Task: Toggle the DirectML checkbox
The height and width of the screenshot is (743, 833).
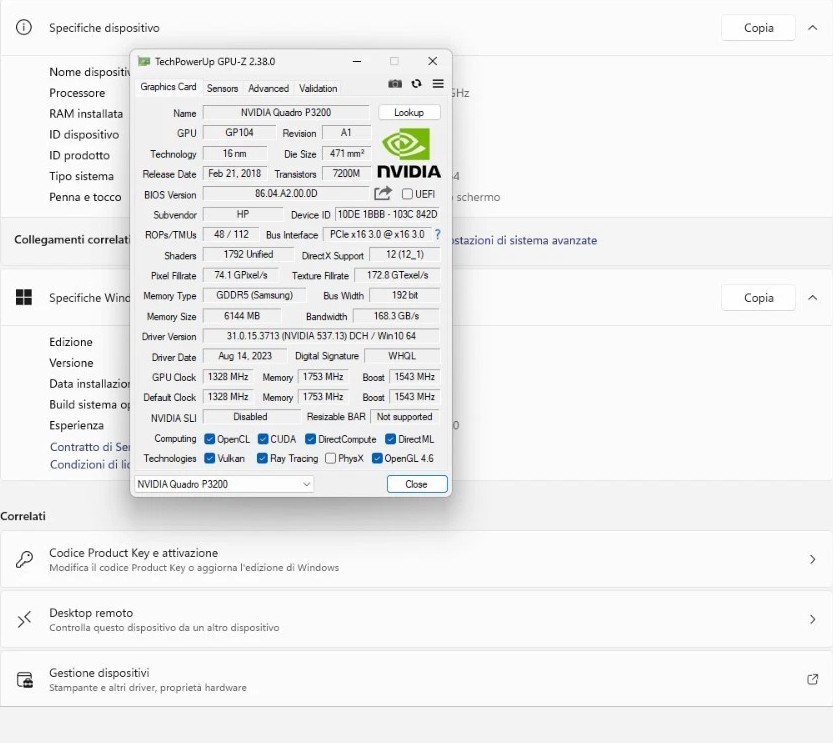Action: pos(391,439)
